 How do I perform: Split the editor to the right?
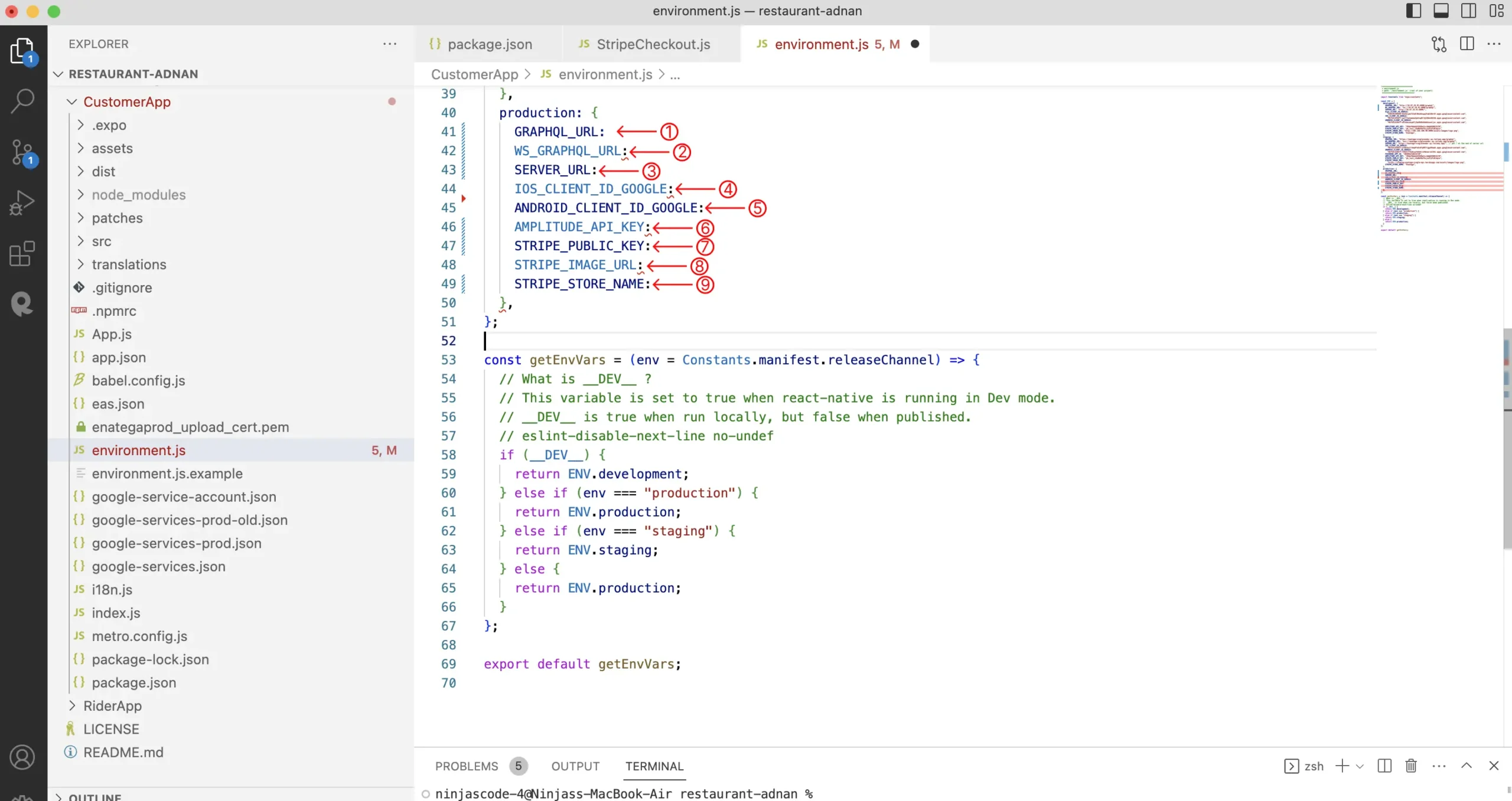pos(1467,44)
